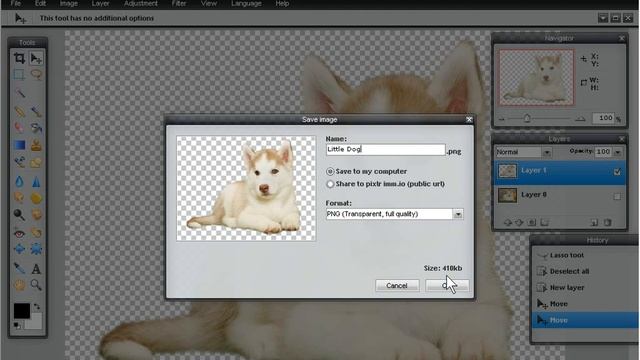Select the Pinch tool
Viewport: 640px width, 360px height.
pyautogui.click(x=36, y=249)
